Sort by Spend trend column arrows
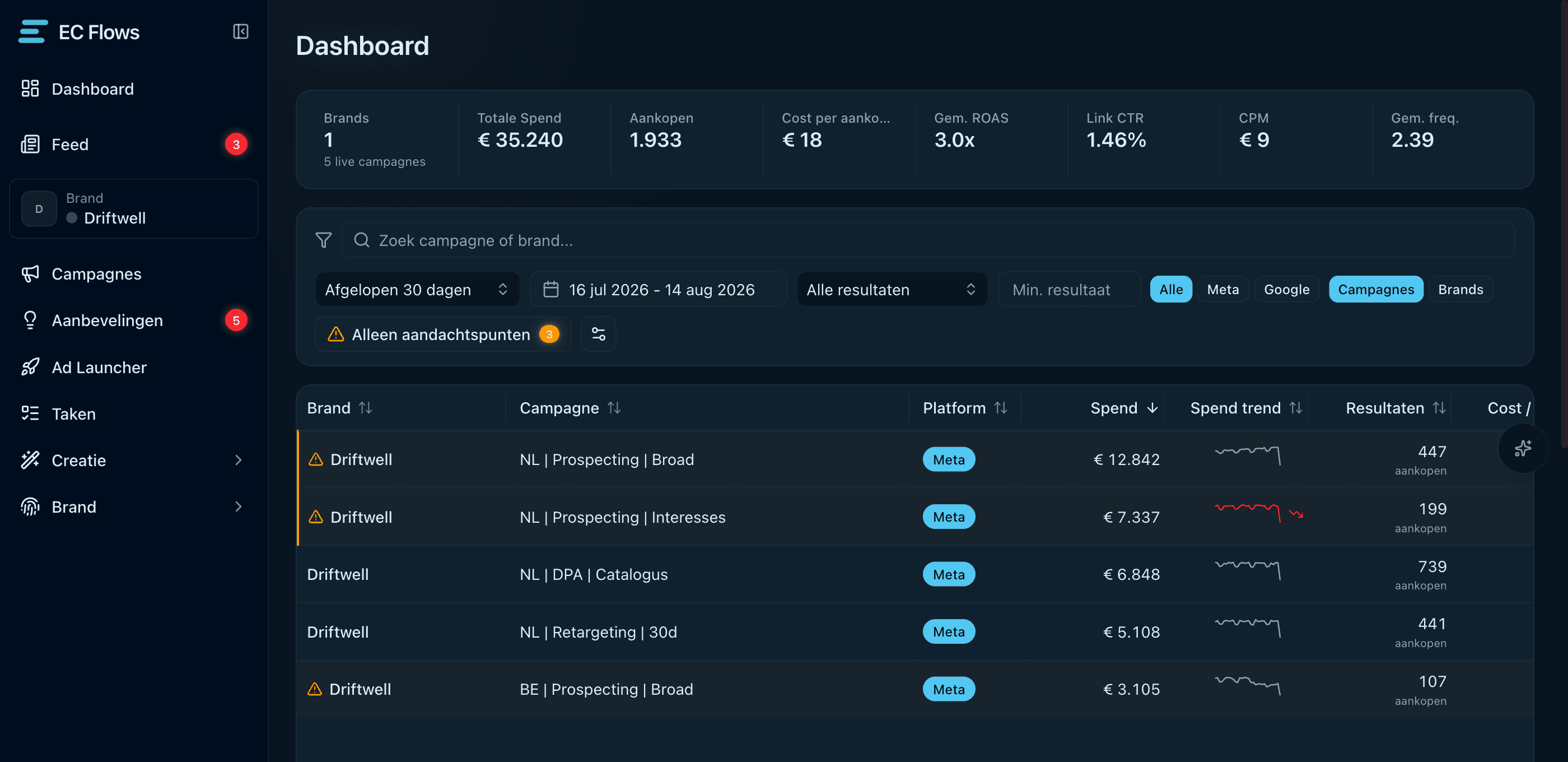 point(1296,407)
